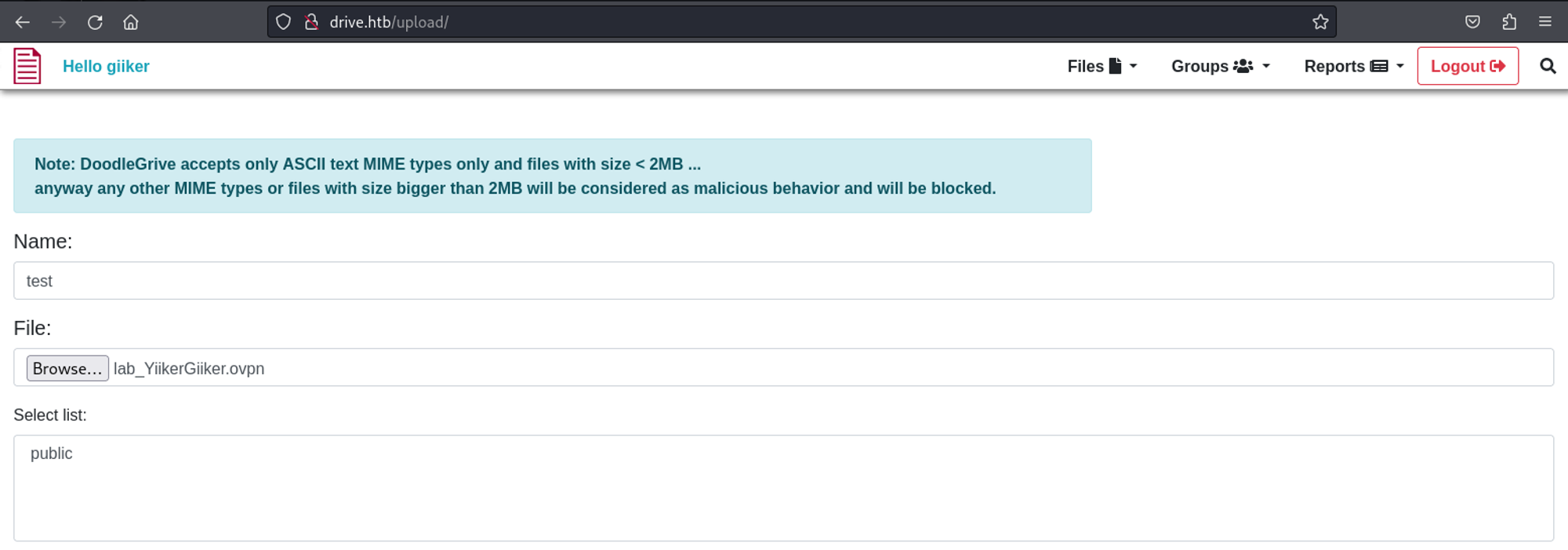Select the public option in list
Viewport: 1568px width, 550px height.
pyautogui.click(x=52, y=453)
